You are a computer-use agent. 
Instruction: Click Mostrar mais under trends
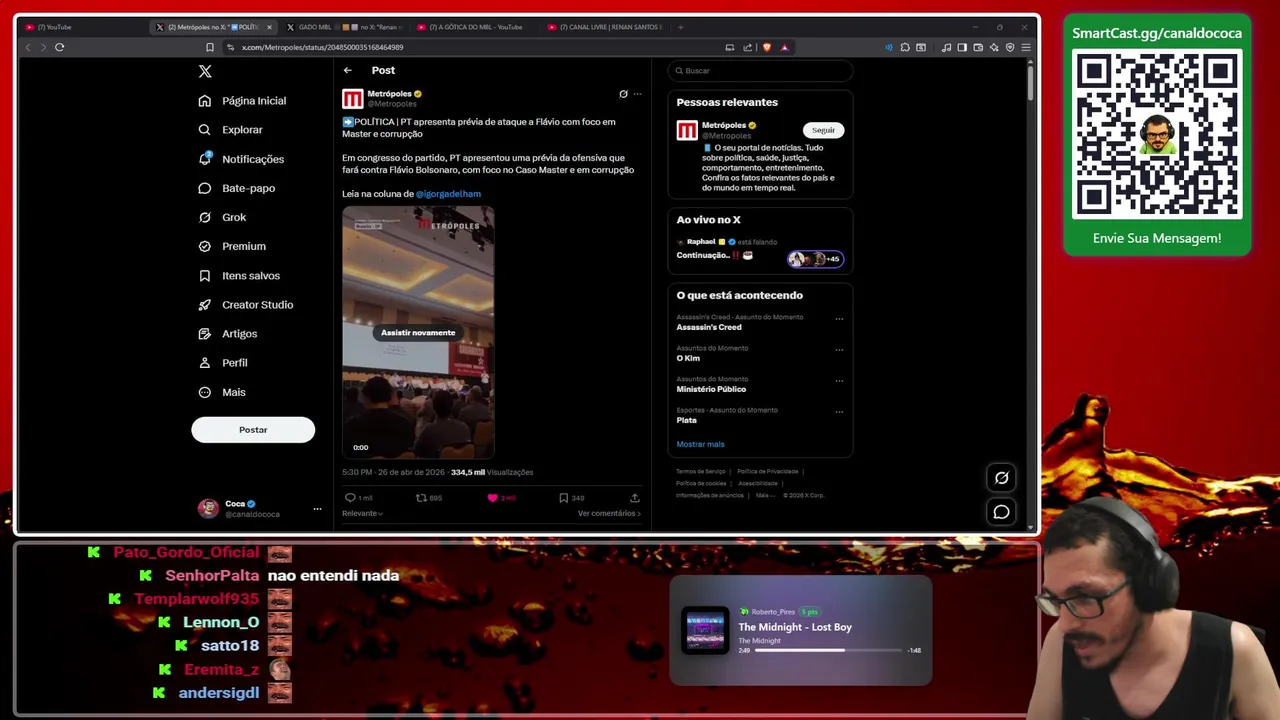click(700, 444)
